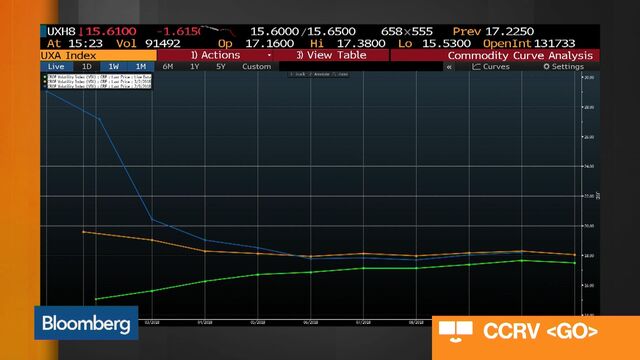Click the UXA Index security field
Viewport: 640px width, 360px height.
point(98,56)
